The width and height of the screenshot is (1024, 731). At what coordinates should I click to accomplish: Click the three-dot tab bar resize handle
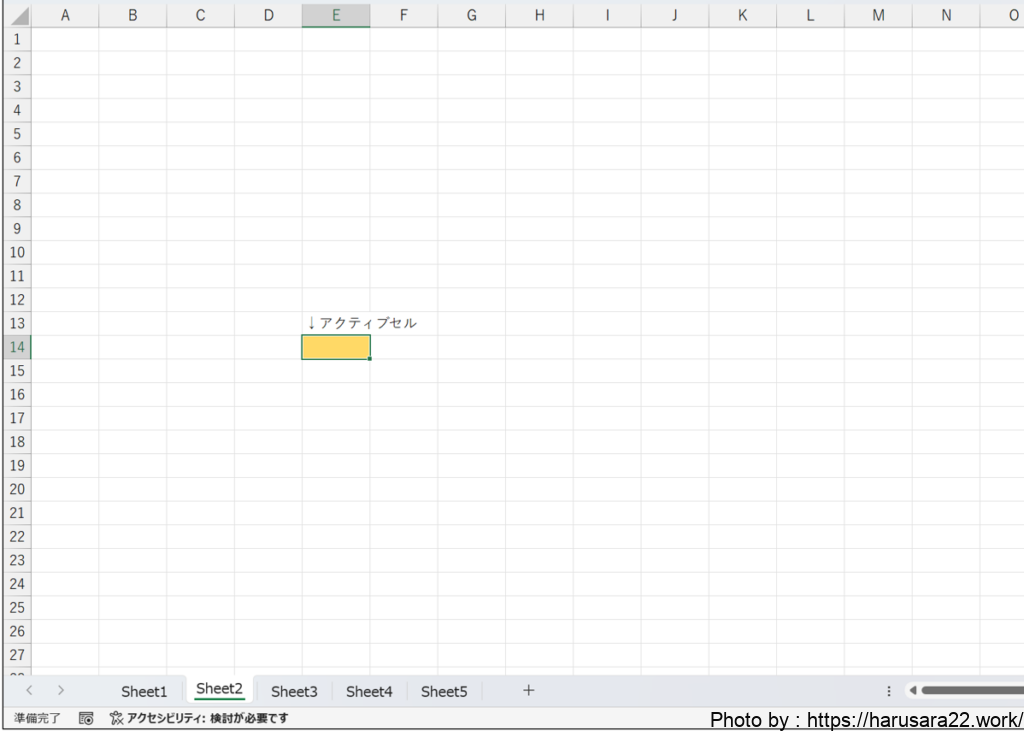pyautogui.click(x=889, y=691)
